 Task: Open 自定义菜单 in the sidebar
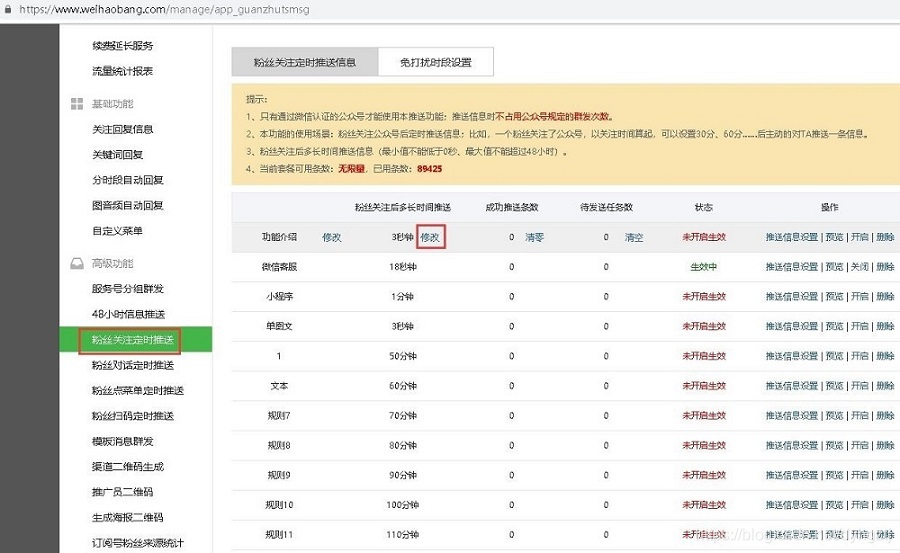(117, 231)
